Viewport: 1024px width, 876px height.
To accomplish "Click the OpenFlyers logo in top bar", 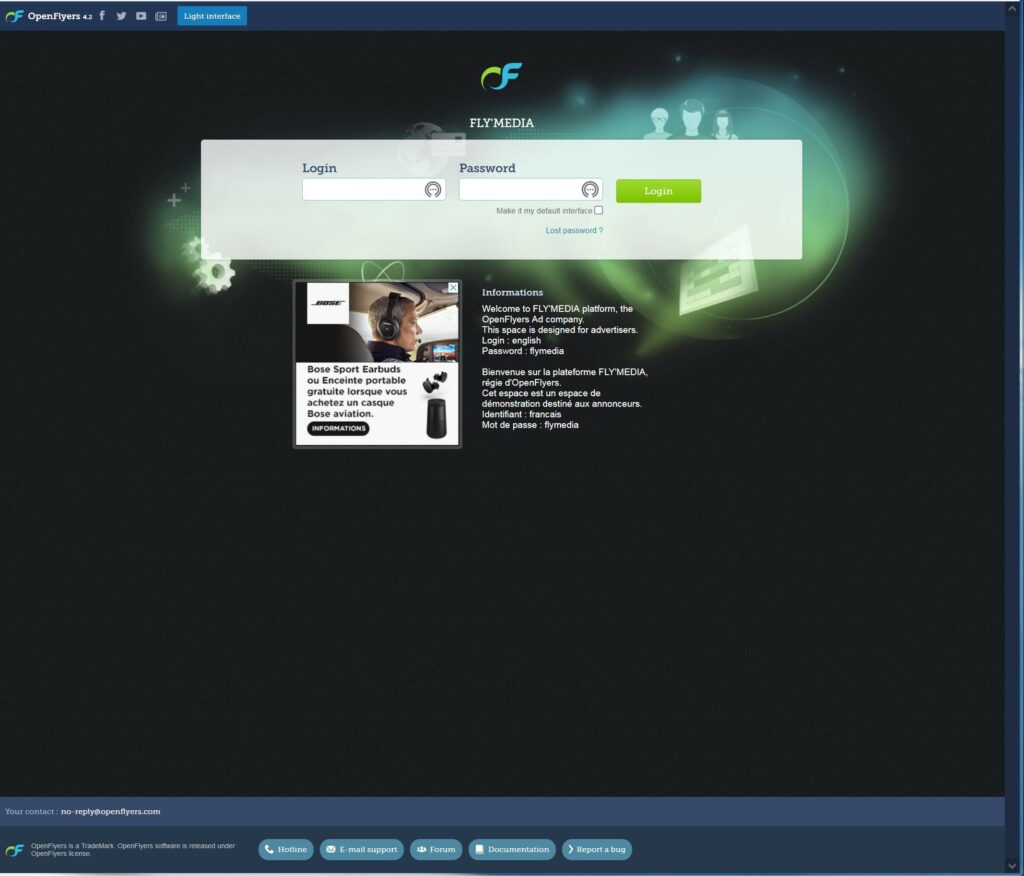I will 14,16.
